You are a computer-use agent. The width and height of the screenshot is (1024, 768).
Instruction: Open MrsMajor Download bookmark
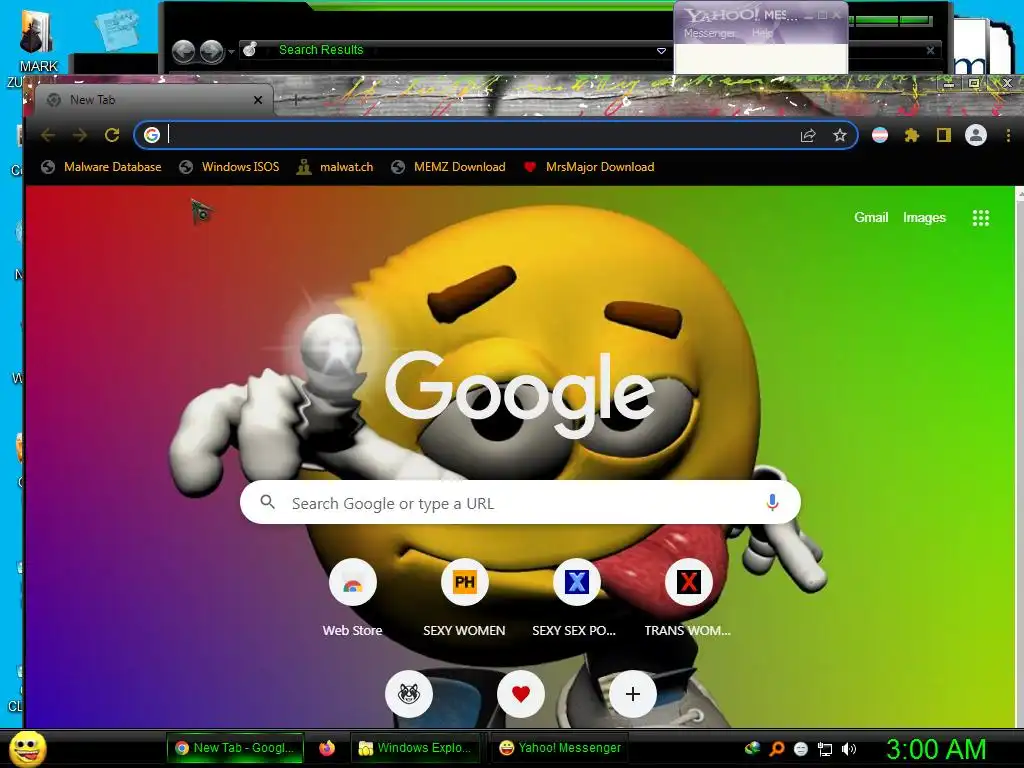tap(589, 167)
